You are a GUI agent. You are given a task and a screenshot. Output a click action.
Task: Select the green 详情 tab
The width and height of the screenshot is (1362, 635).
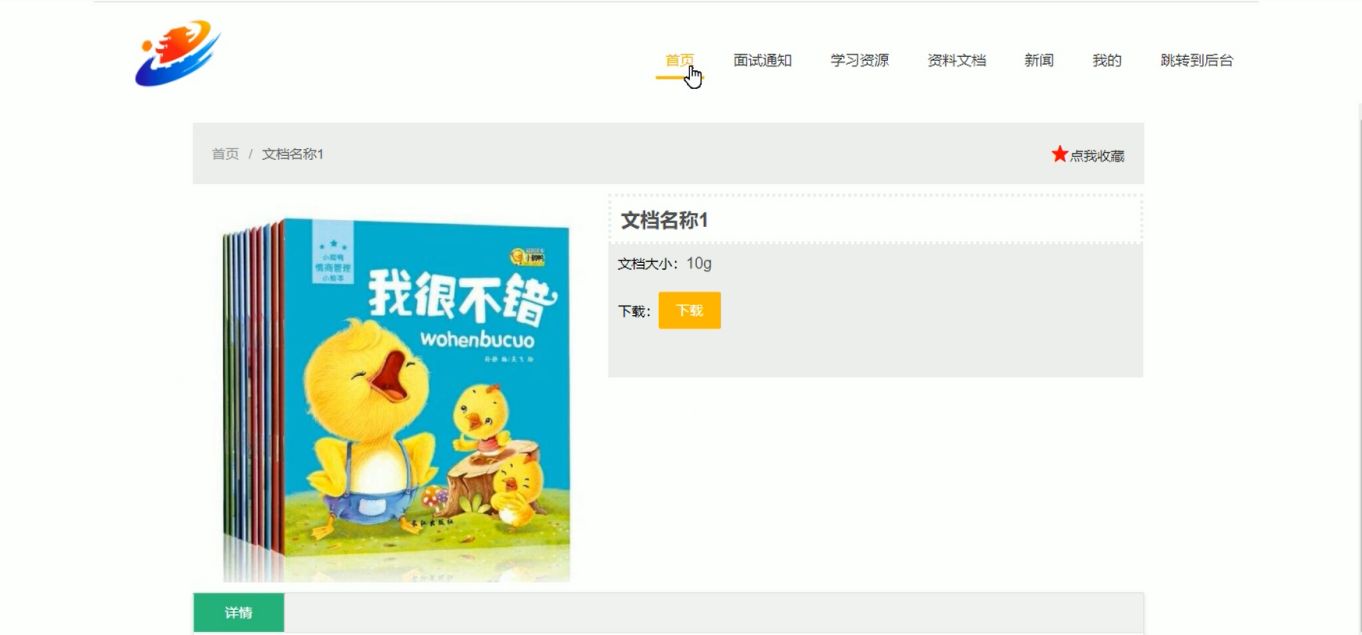238,613
